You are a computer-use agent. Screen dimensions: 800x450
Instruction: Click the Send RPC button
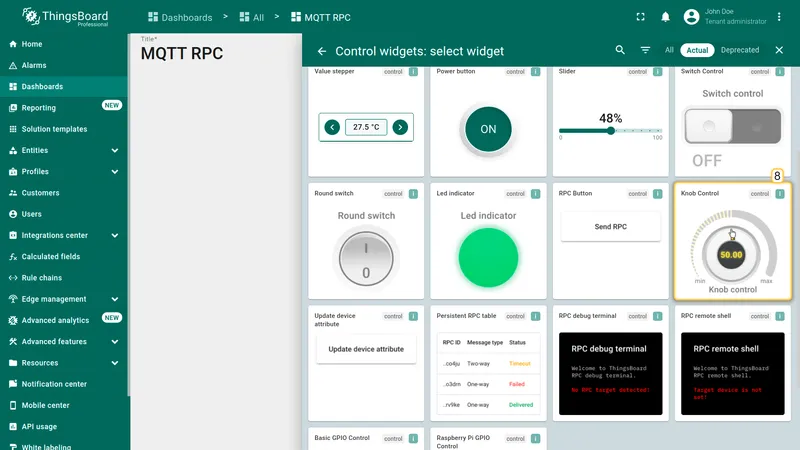611,227
